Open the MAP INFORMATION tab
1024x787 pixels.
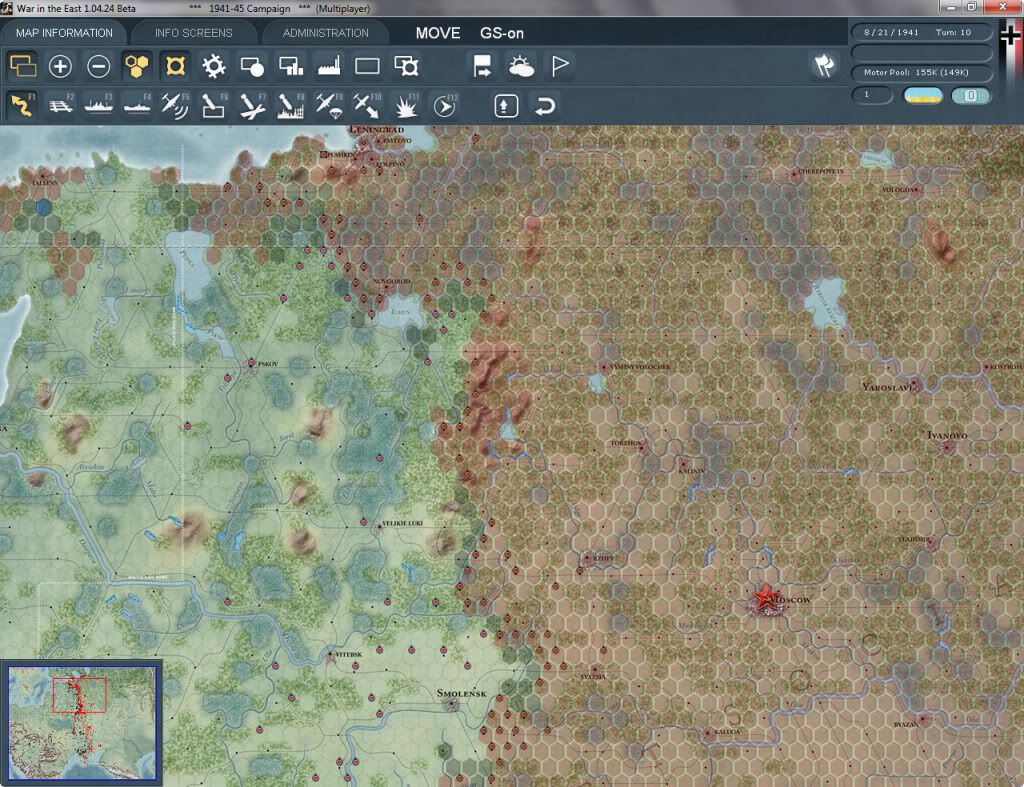(x=64, y=33)
